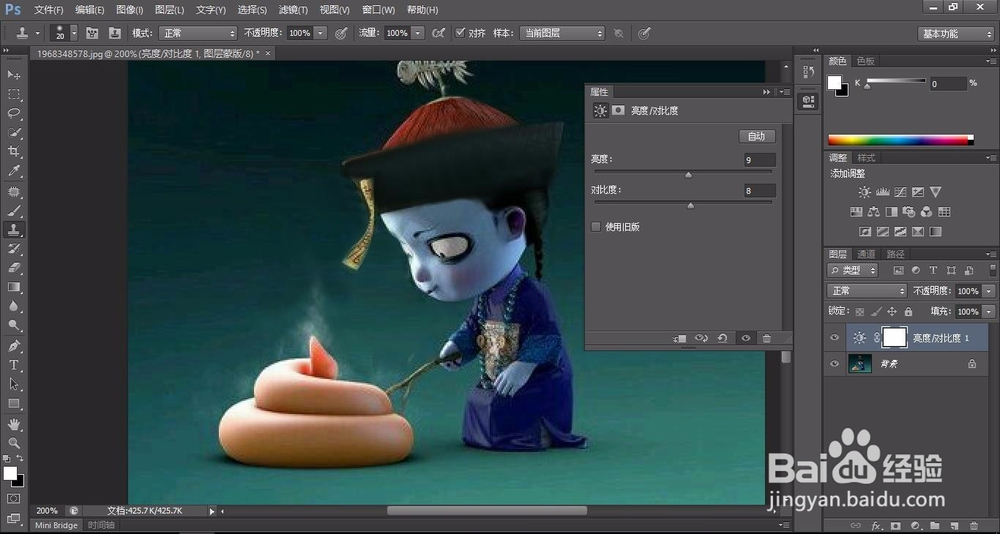This screenshot has height=534, width=1000.
Task: Open the File menu
Action: [x=48, y=10]
